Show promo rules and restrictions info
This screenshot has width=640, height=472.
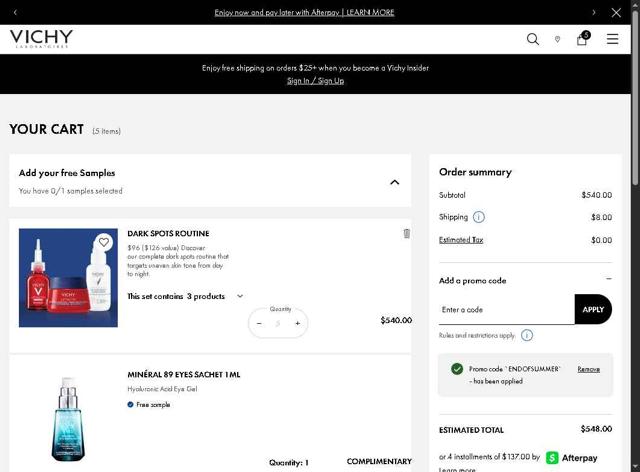click(x=527, y=335)
